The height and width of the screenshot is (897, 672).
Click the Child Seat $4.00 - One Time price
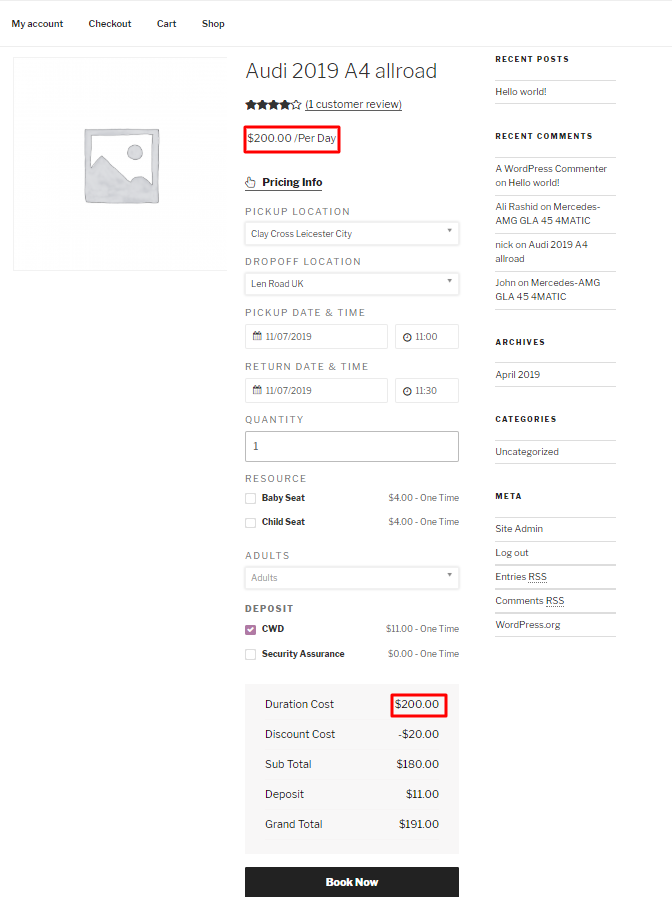click(x=424, y=522)
